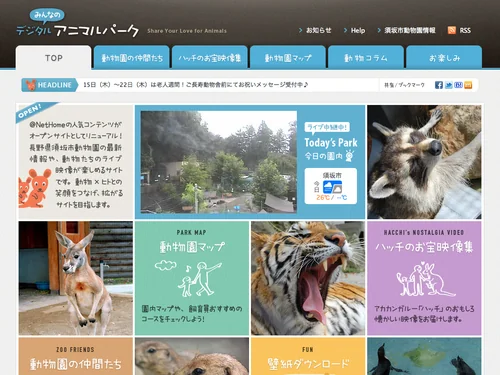
Task: Open the live park camera image
Action: (x=219, y=162)
